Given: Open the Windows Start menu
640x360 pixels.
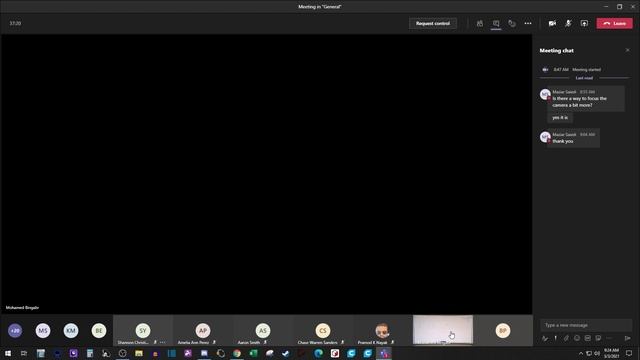Looking at the screenshot, I should coord(8,353).
